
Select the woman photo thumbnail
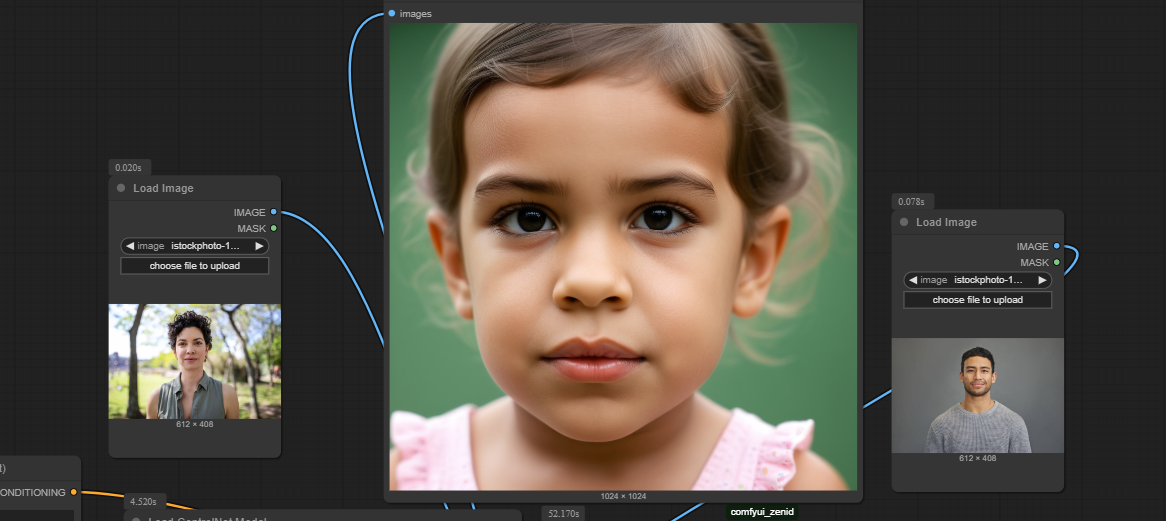(195, 361)
